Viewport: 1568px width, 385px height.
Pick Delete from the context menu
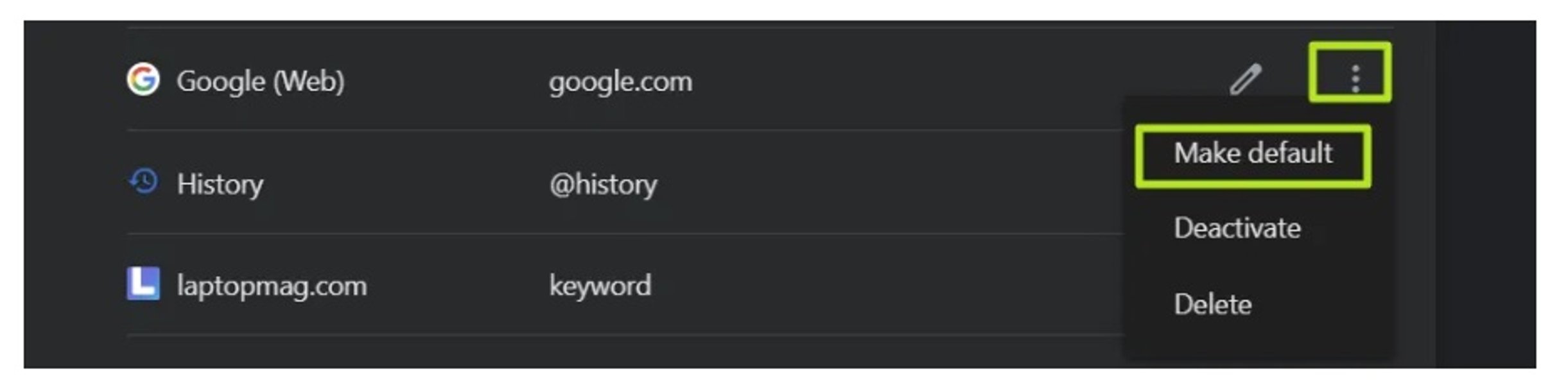tap(1212, 304)
